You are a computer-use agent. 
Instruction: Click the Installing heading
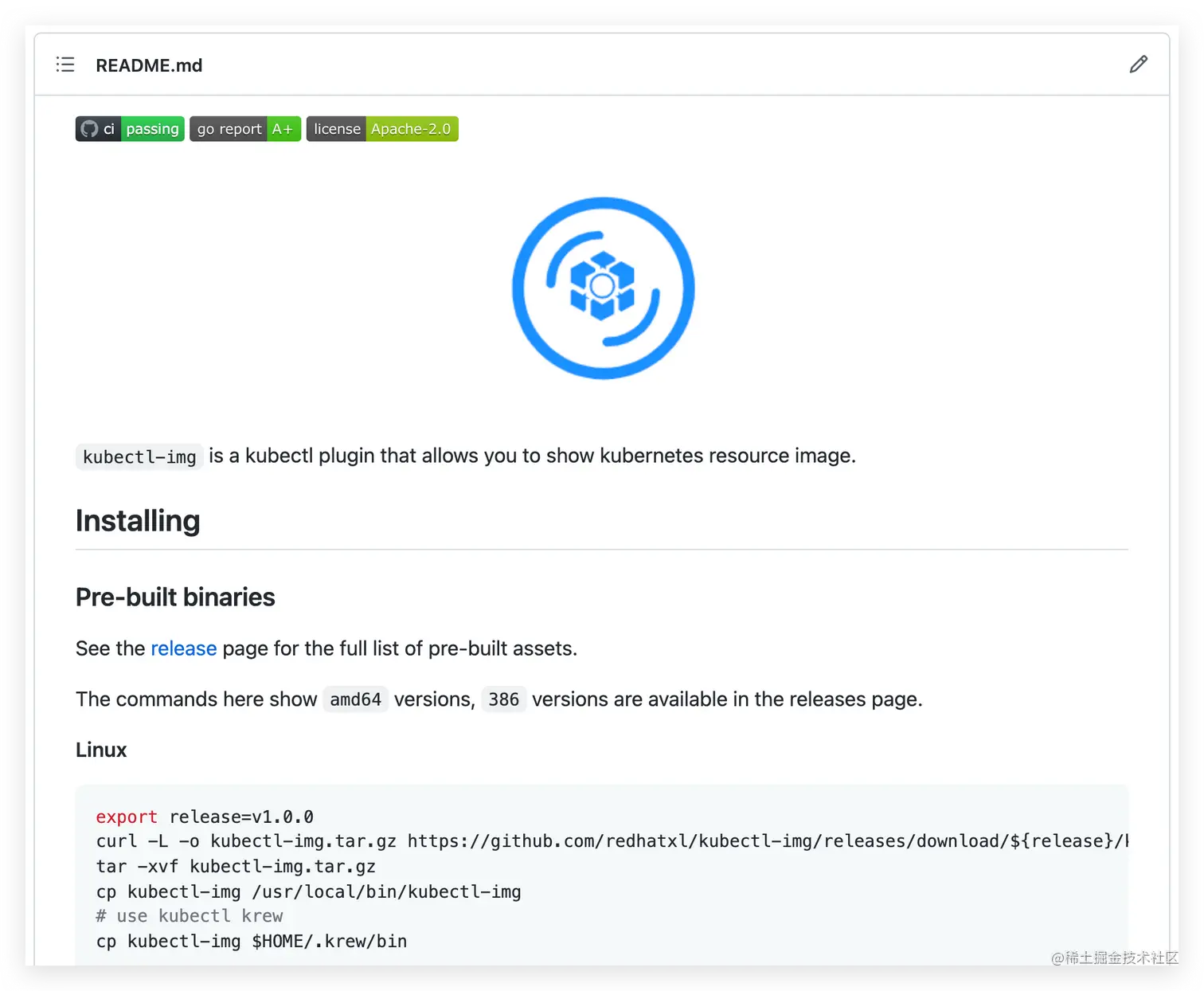pyautogui.click(x=138, y=520)
